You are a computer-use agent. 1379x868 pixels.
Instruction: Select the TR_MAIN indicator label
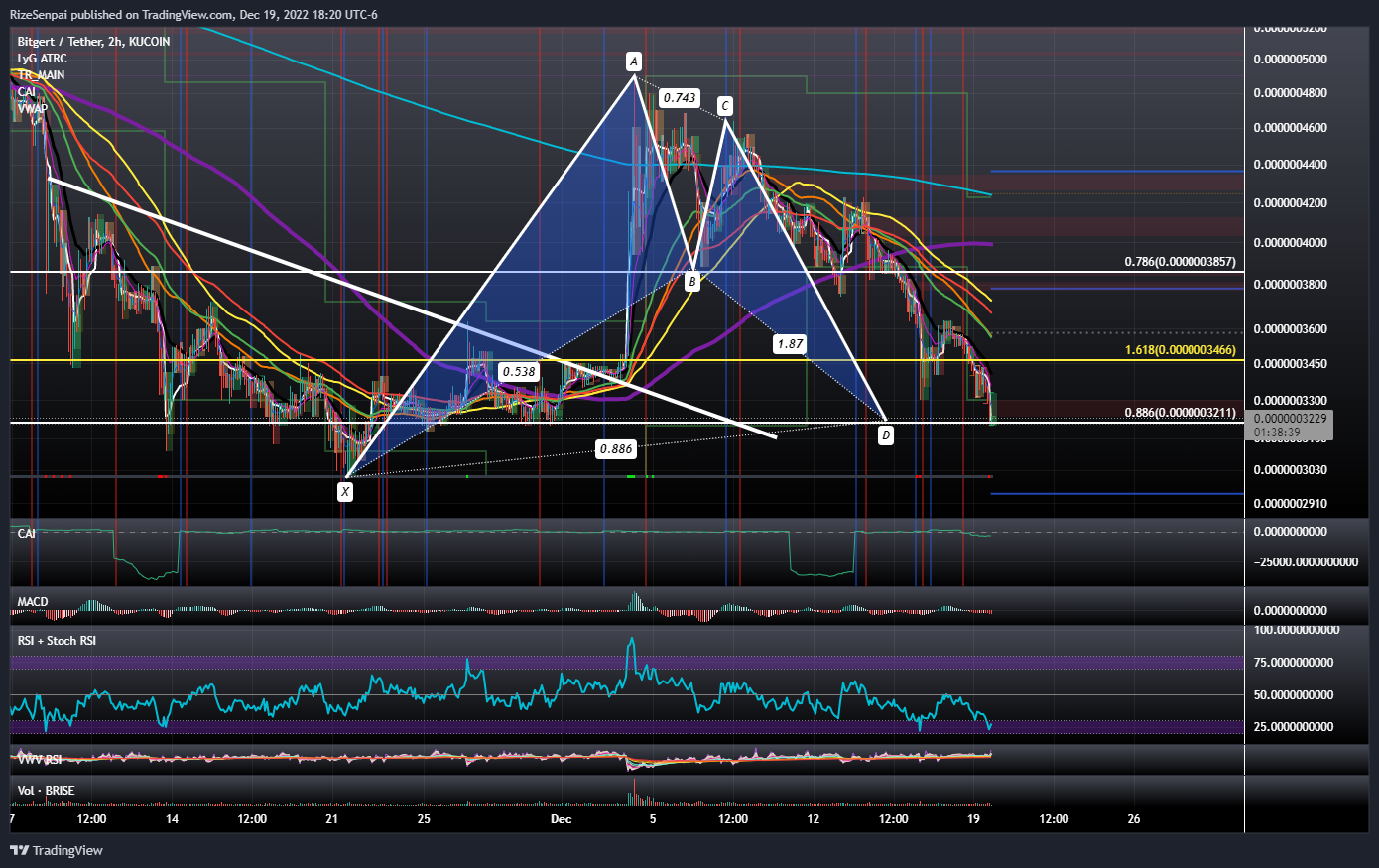[x=41, y=75]
